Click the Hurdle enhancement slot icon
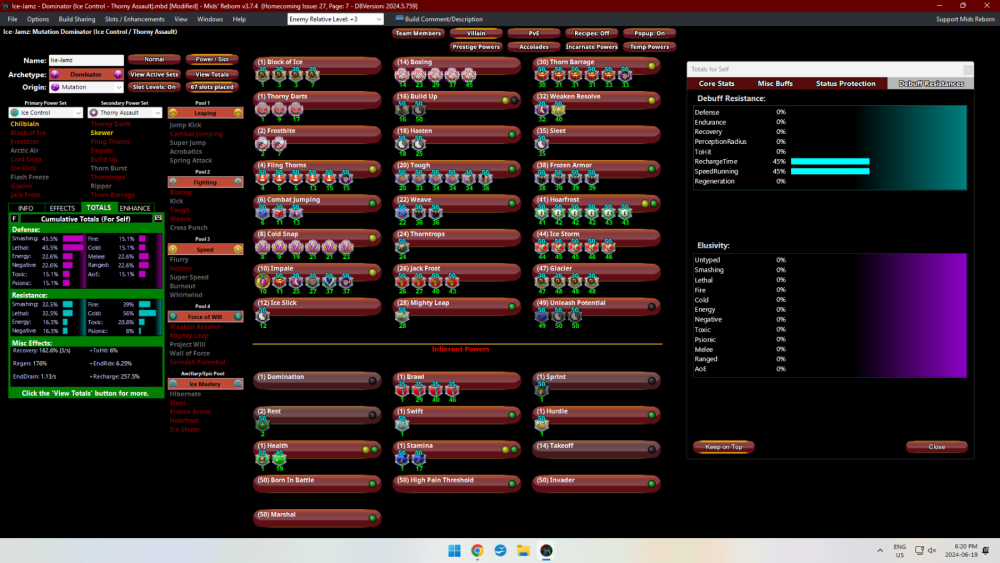The height and width of the screenshot is (563, 1000). coord(541,423)
